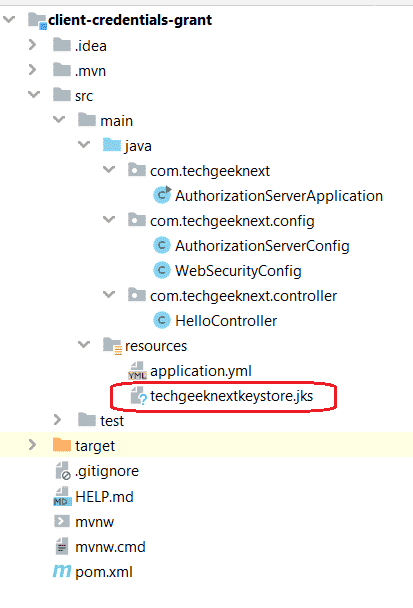Select the mvnw.cmd file
This screenshot has height=608, width=413.
coord(110,547)
